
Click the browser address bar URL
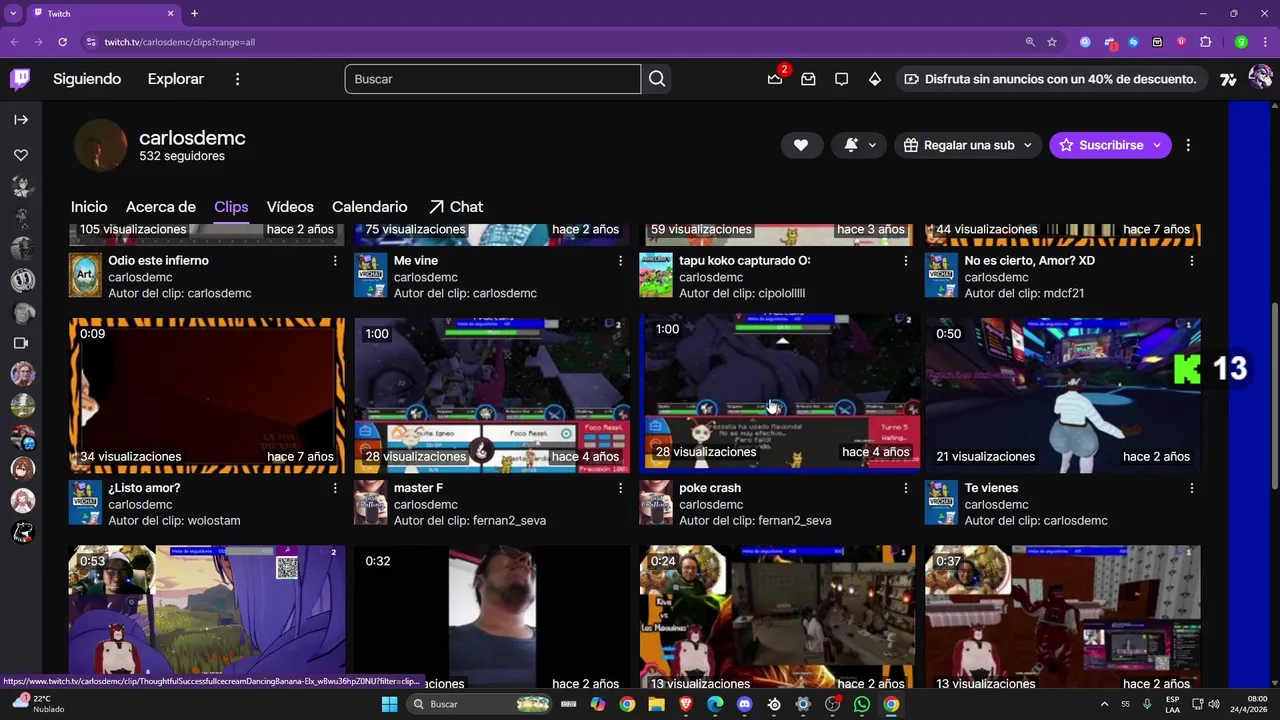tap(180, 42)
